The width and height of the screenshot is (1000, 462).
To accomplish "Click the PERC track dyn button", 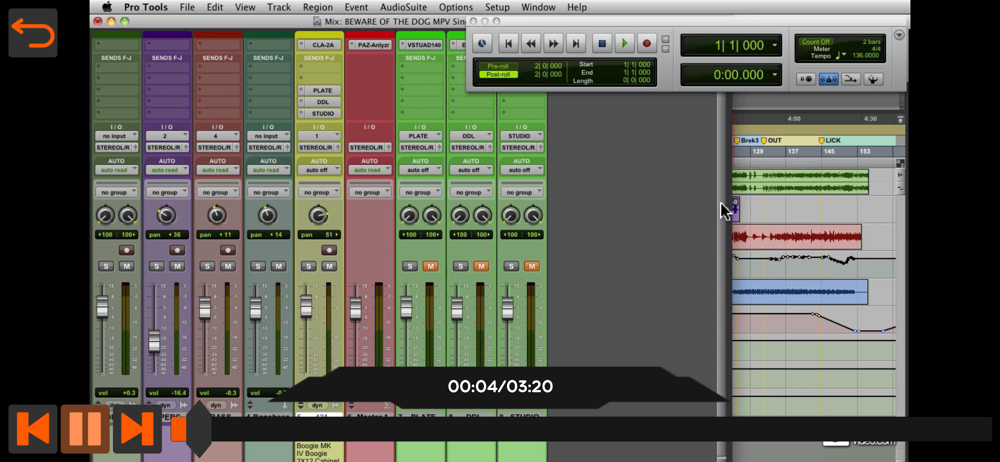I will click(165, 405).
